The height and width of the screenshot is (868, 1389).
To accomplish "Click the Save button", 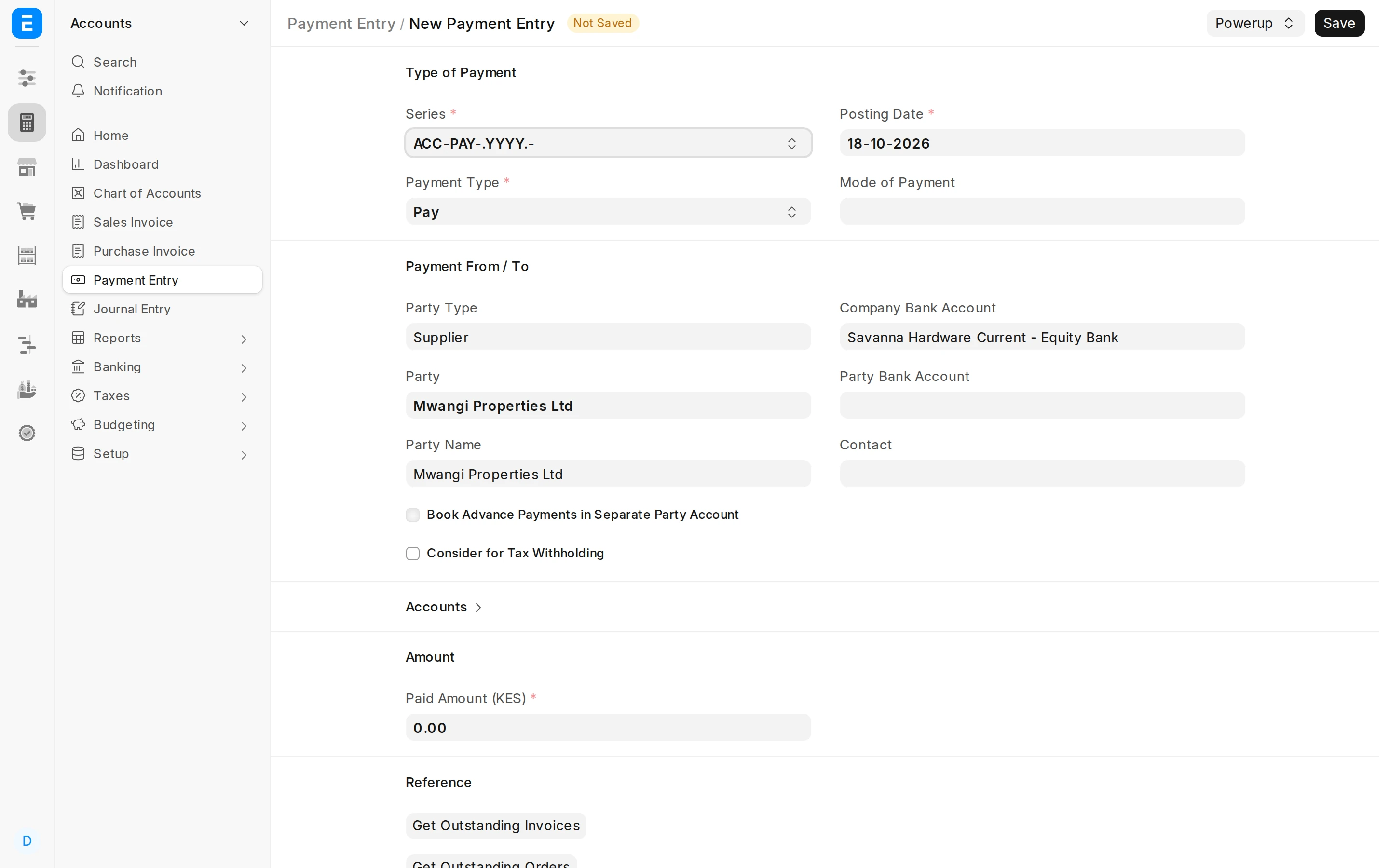I will [x=1339, y=23].
